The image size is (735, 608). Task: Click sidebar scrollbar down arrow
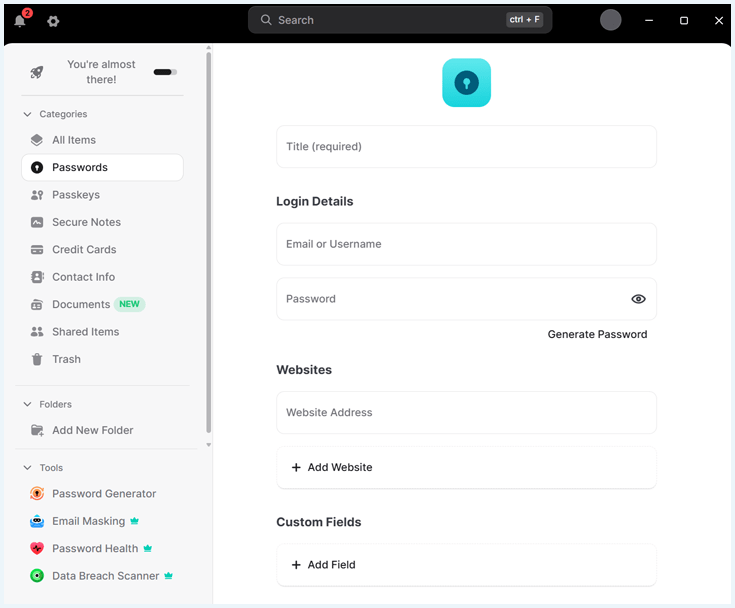[x=209, y=444]
